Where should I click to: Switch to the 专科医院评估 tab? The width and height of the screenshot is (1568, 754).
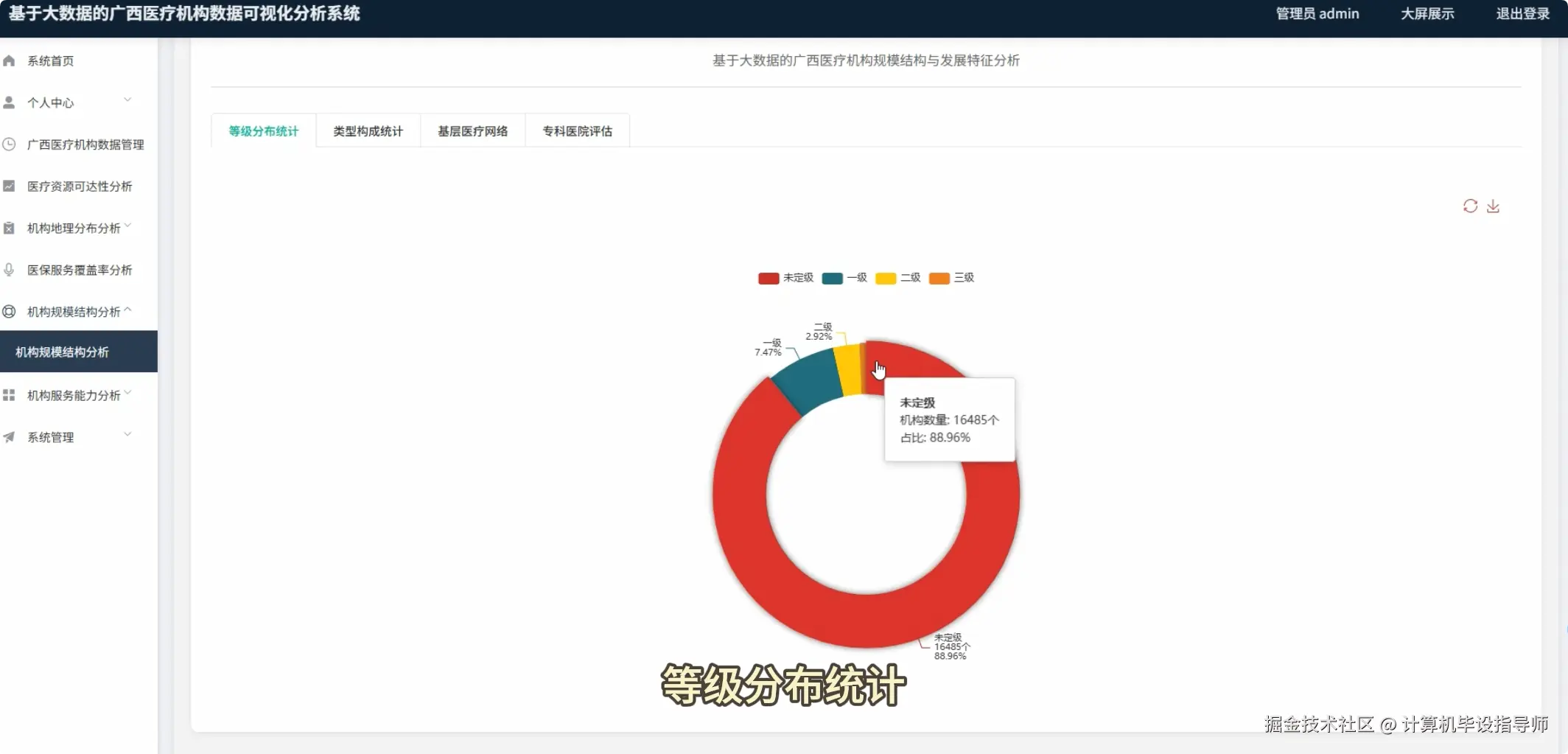[578, 130]
